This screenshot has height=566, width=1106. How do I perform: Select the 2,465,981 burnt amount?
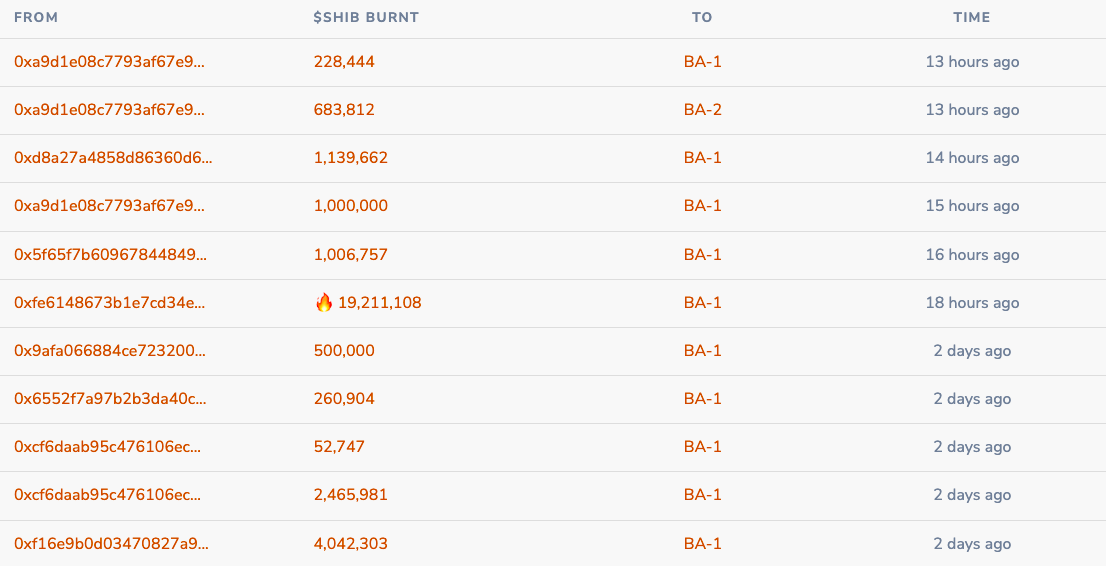point(351,495)
